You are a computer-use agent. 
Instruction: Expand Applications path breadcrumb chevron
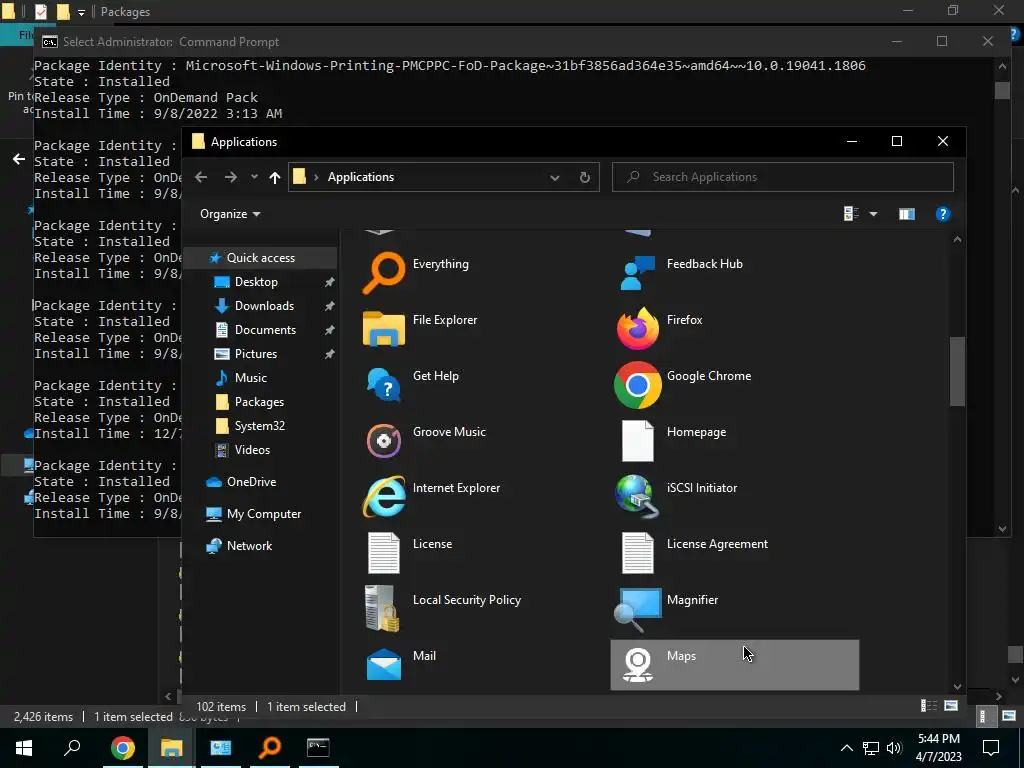[317, 177]
